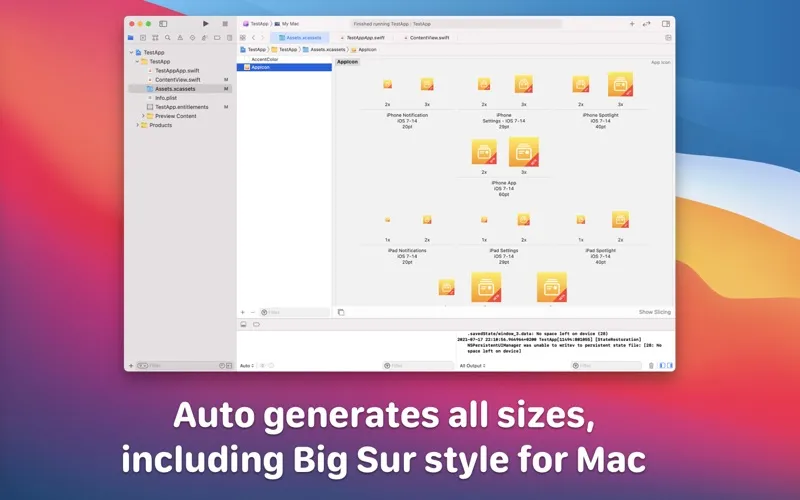
Task: Open the Breakpoint navigator icon
Action: (217, 38)
